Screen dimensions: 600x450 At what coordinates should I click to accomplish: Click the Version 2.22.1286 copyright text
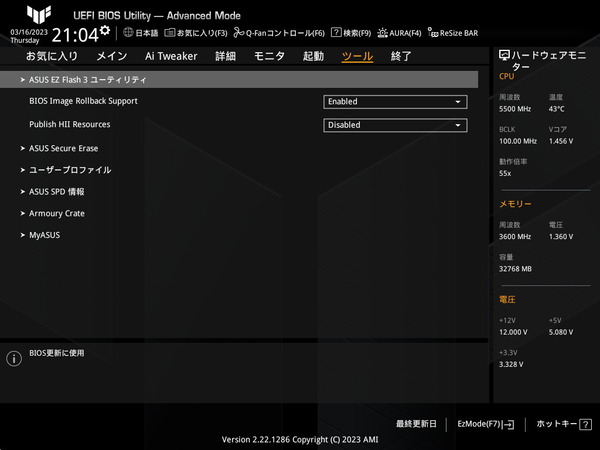(300, 440)
